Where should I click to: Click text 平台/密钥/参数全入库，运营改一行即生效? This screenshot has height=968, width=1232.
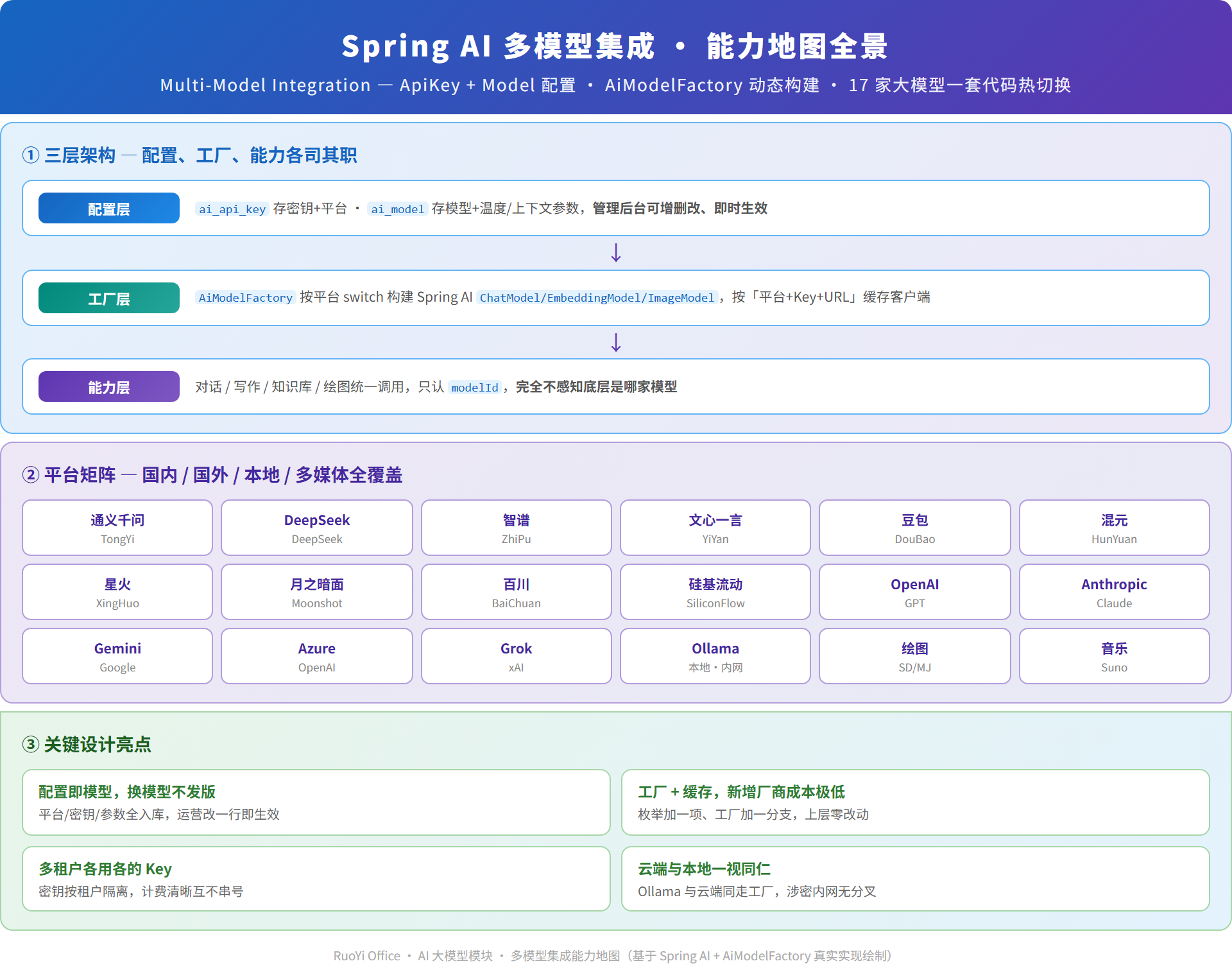[x=159, y=814]
